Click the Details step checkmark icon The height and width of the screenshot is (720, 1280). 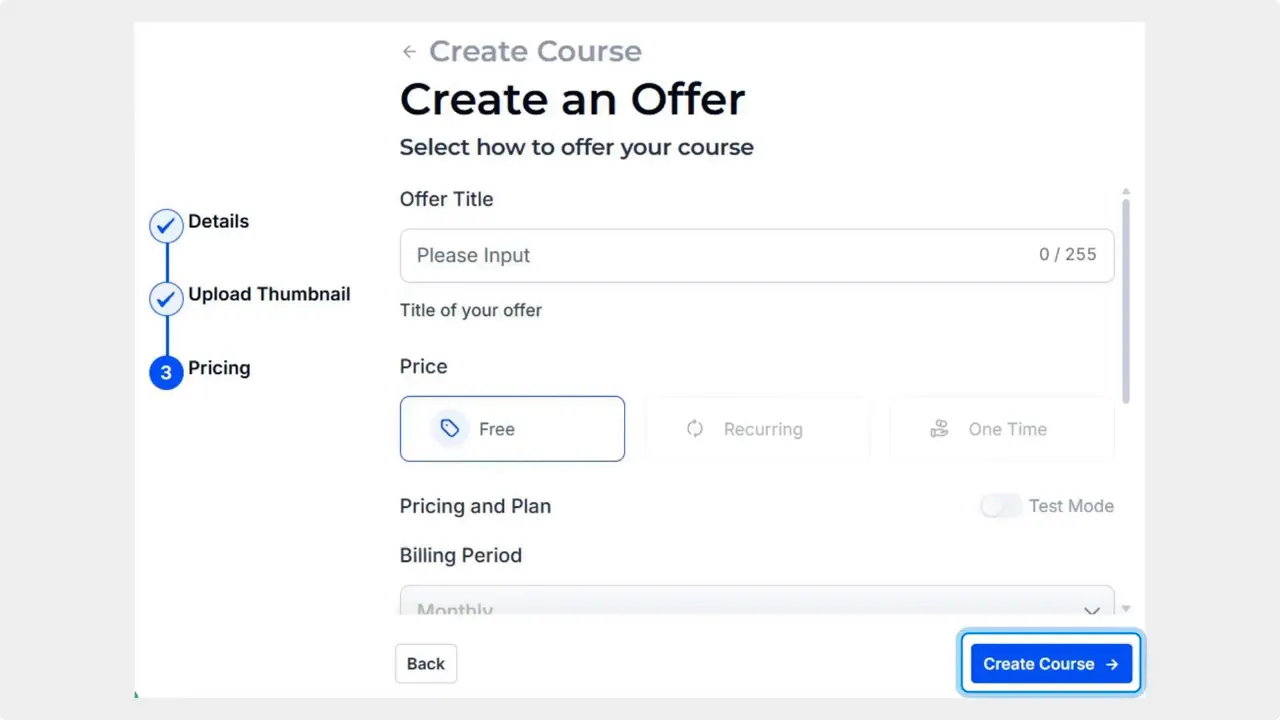[165, 225]
